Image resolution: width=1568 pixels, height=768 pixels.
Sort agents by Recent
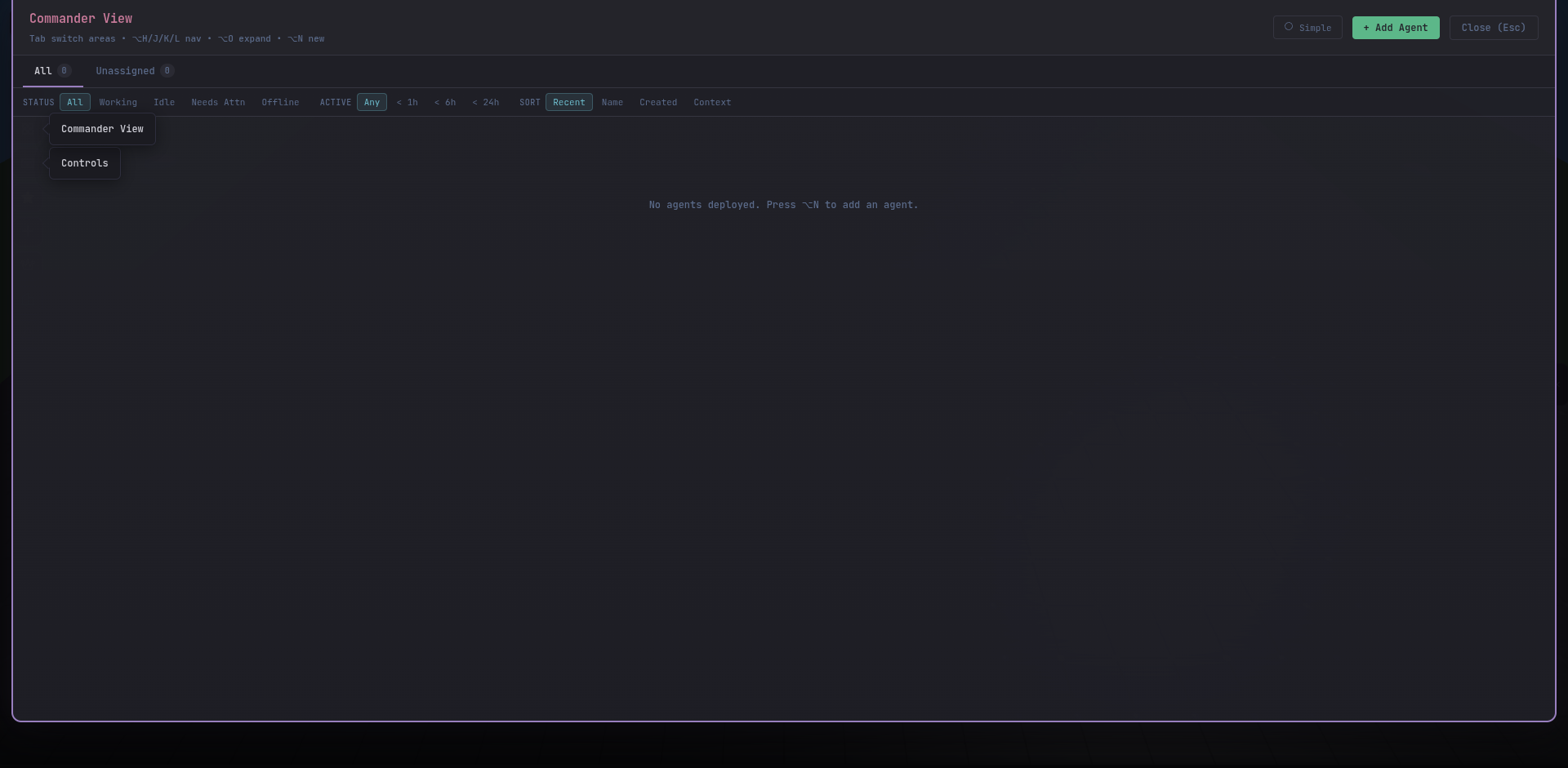pos(569,102)
